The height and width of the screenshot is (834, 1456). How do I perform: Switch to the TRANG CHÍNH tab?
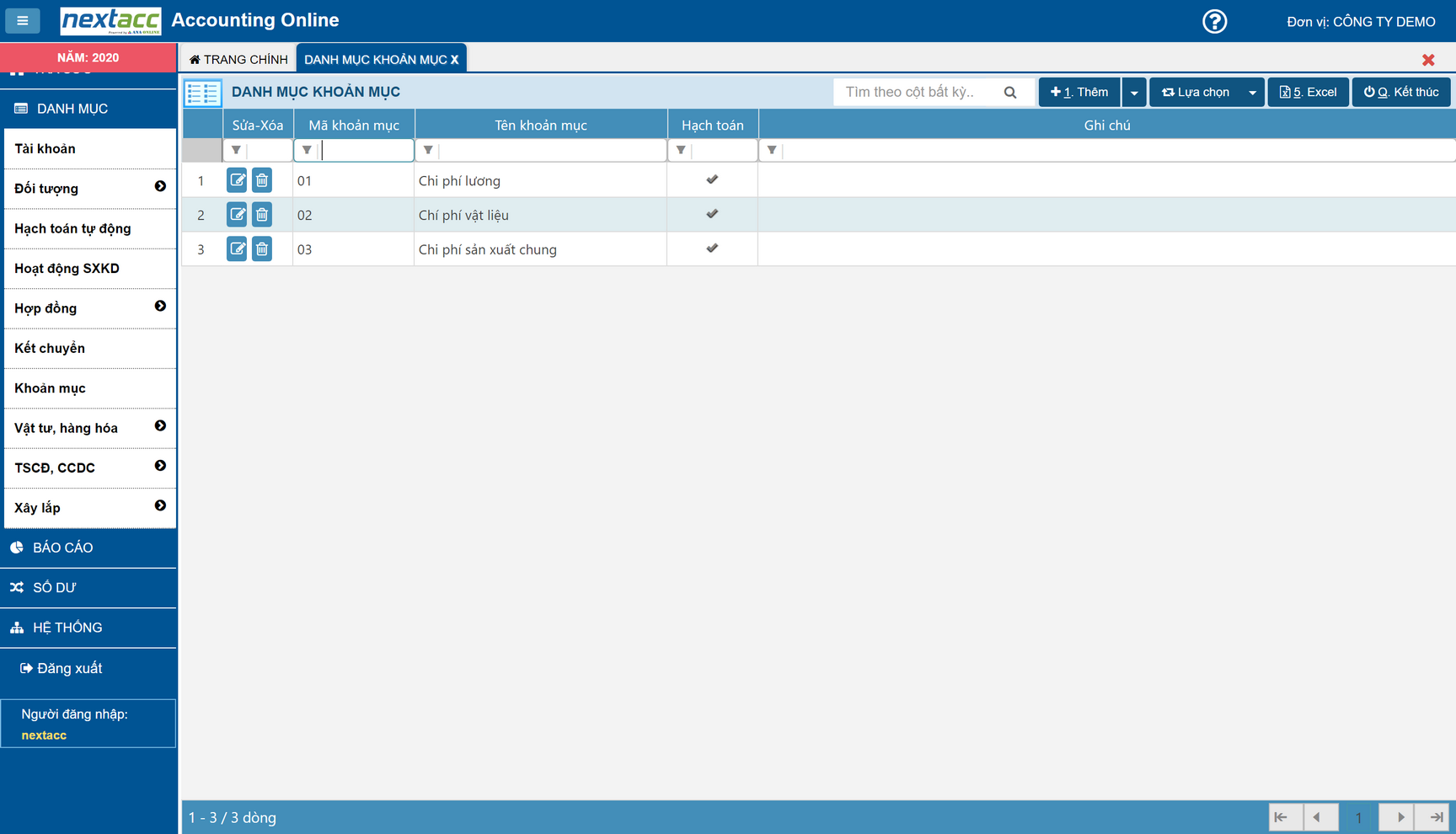tap(238, 59)
